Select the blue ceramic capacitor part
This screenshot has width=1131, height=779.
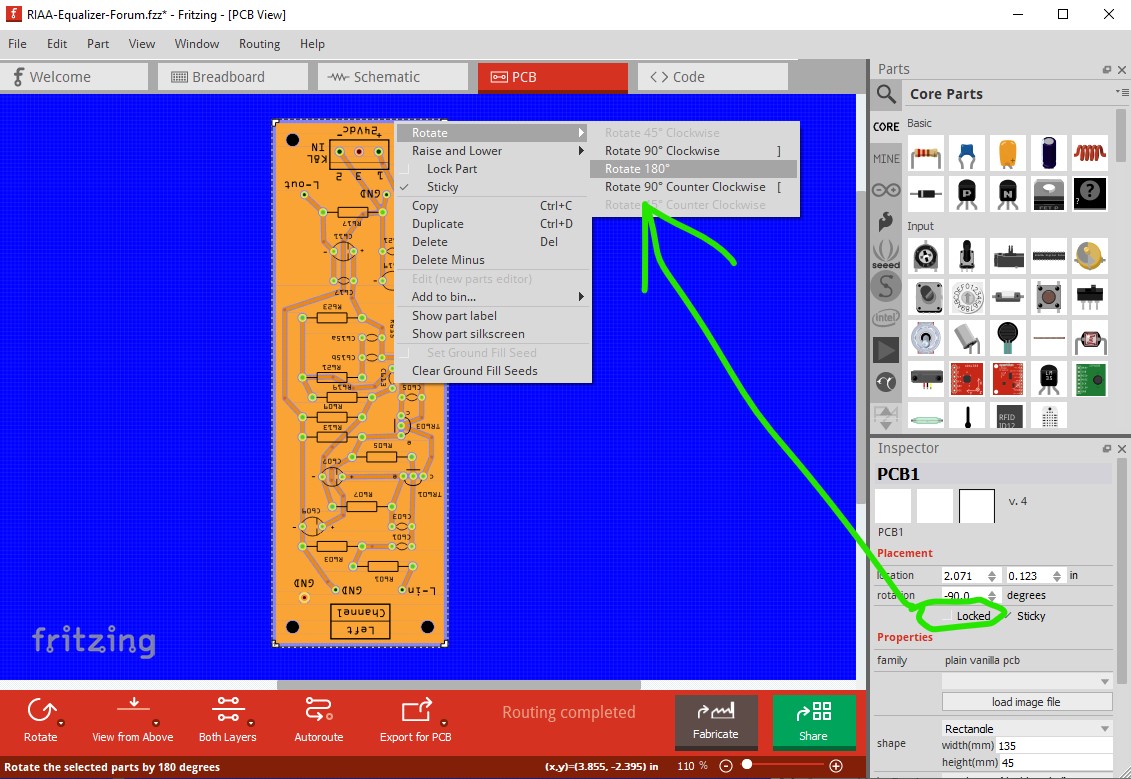click(x=967, y=154)
